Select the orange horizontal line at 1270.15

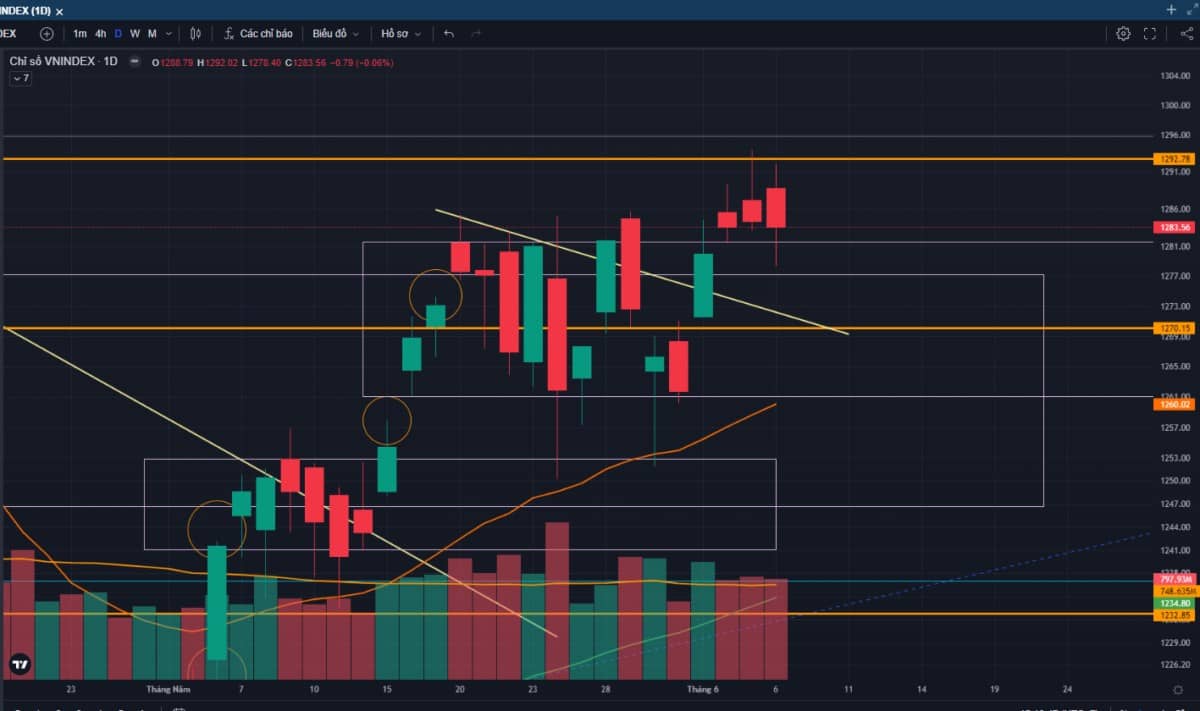coord(577,328)
